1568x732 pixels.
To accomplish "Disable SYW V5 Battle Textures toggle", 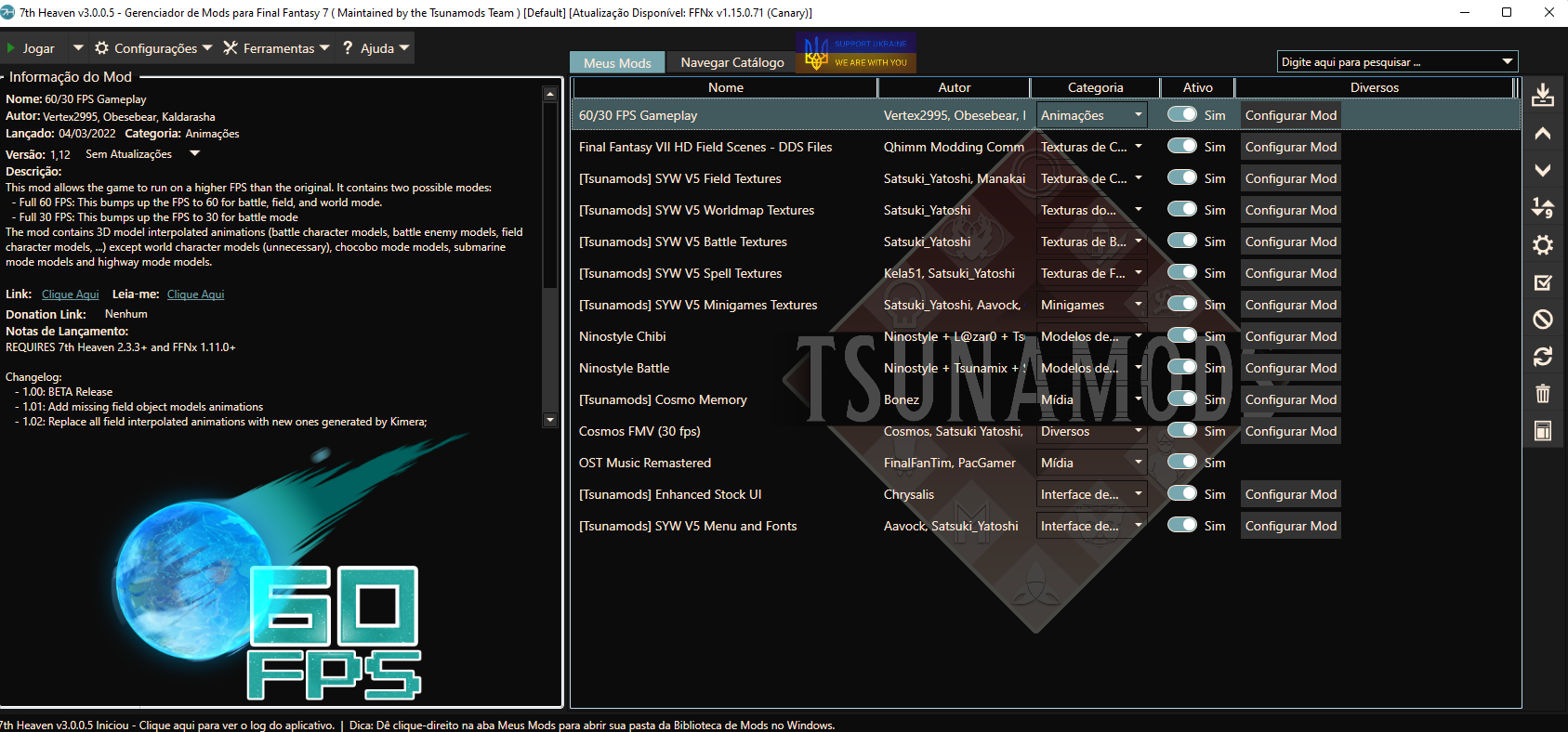I will [1182, 241].
